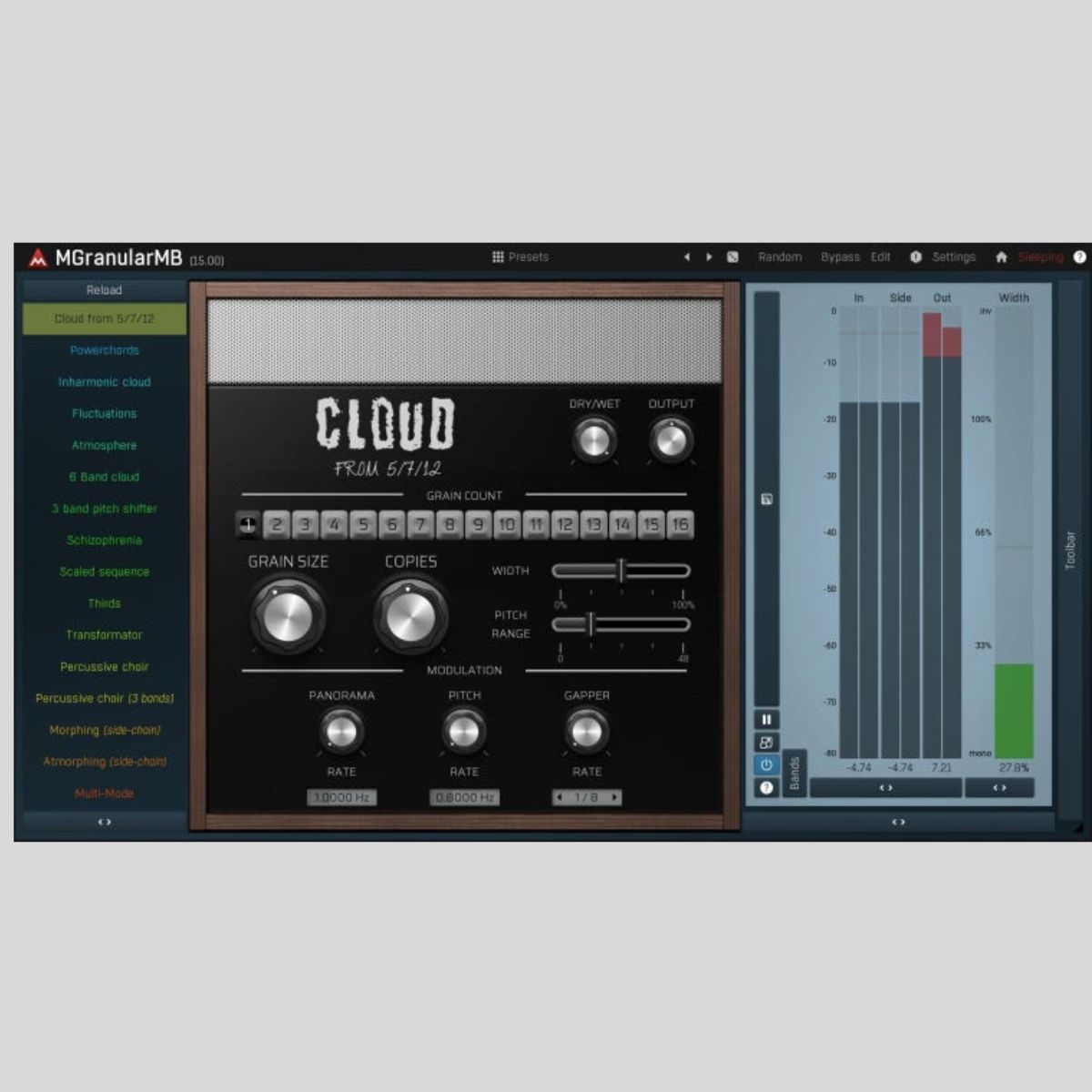
Task: Turn the Dry/Wet knob
Action: [x=593, y=441]
